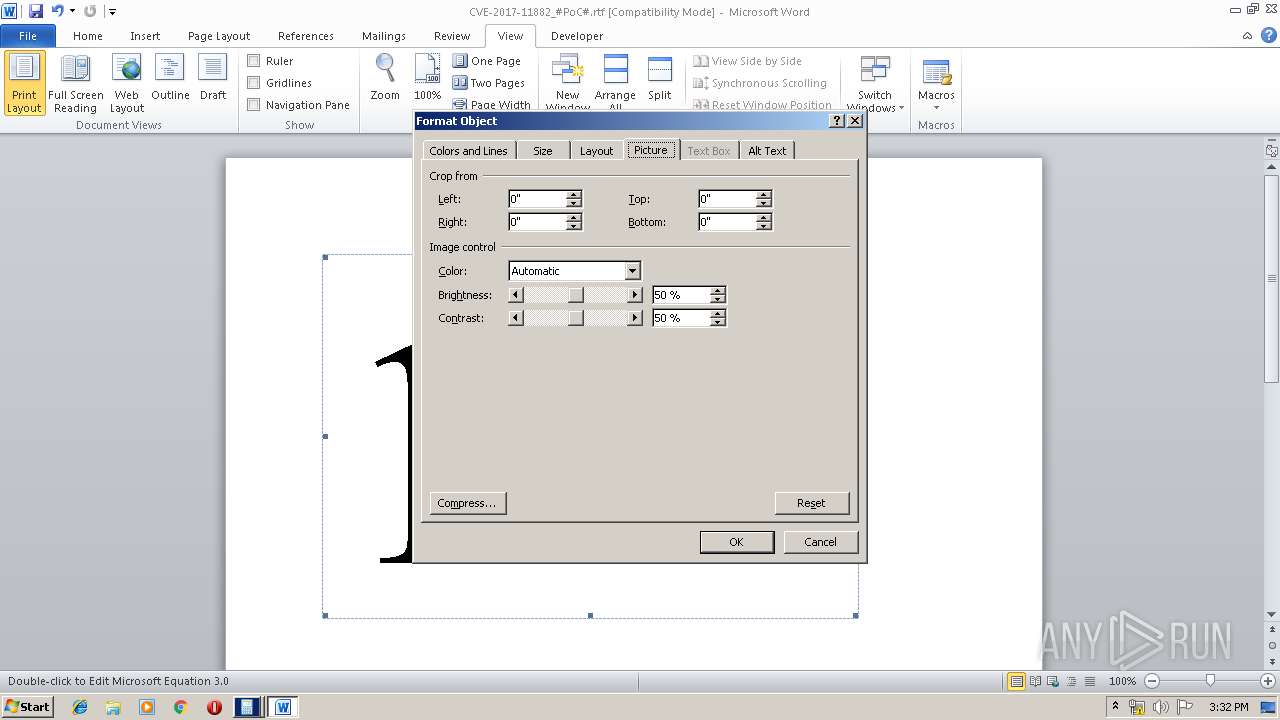Screen dimensions: 1280x720
Task: Open Mailings ribbon tab
Action: pos(384,36)
